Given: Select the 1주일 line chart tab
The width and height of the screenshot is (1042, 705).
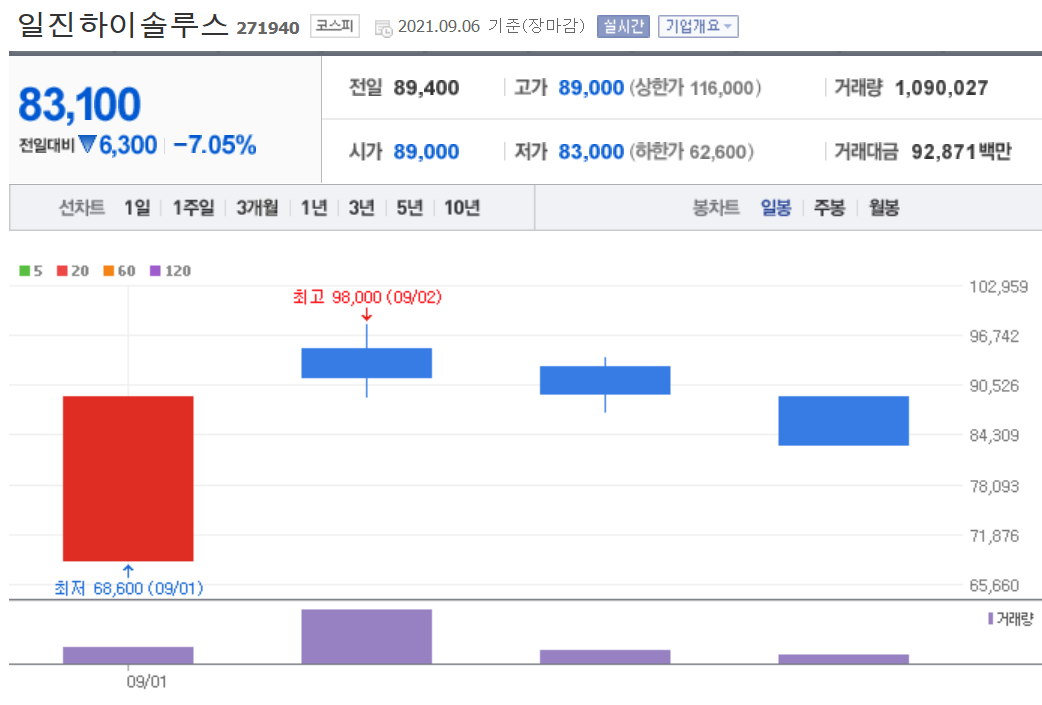Looking at the screenshot, I should click(x=193, y=208).
